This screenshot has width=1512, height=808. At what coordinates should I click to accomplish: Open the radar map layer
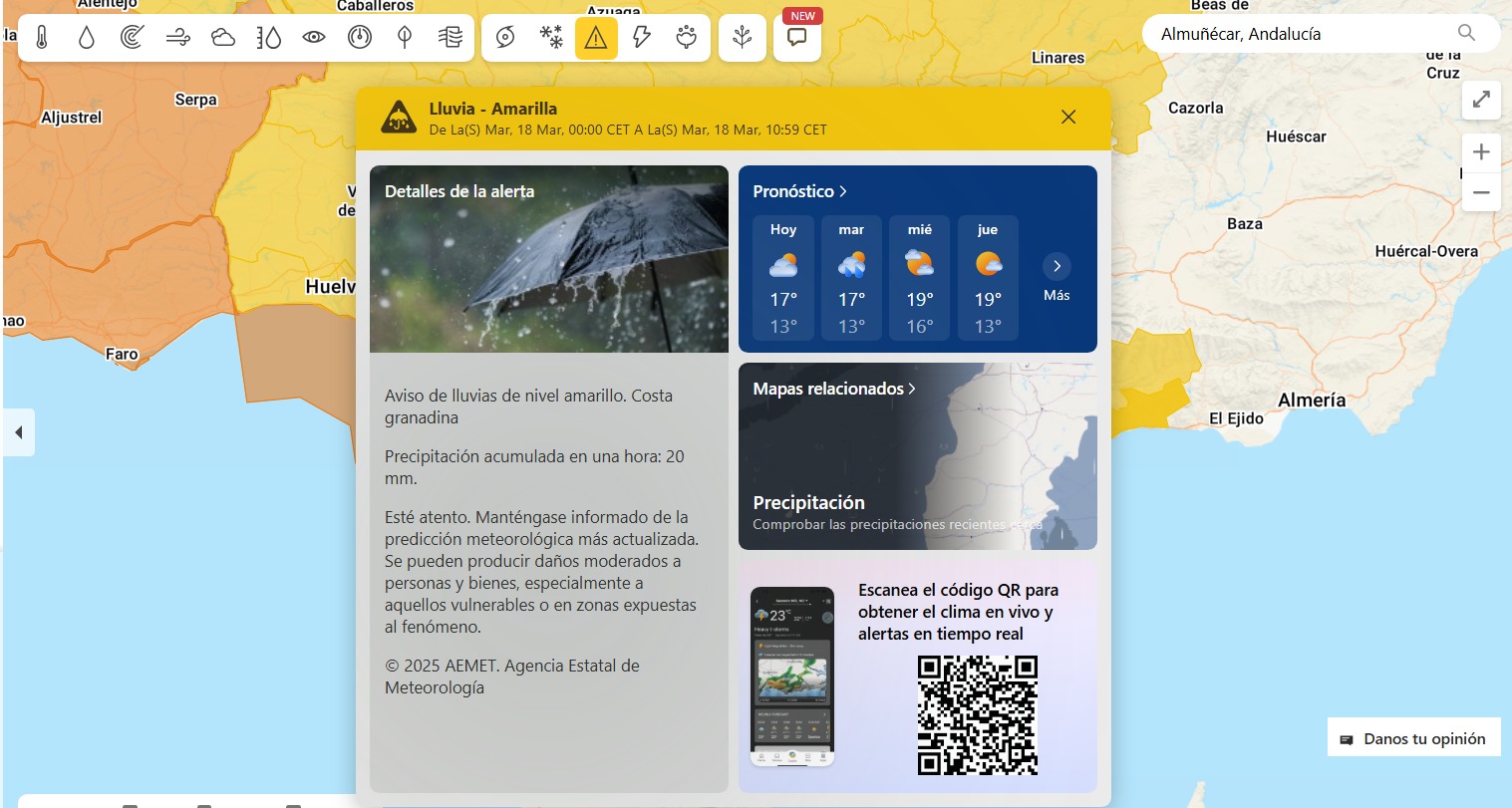point(132,38)
